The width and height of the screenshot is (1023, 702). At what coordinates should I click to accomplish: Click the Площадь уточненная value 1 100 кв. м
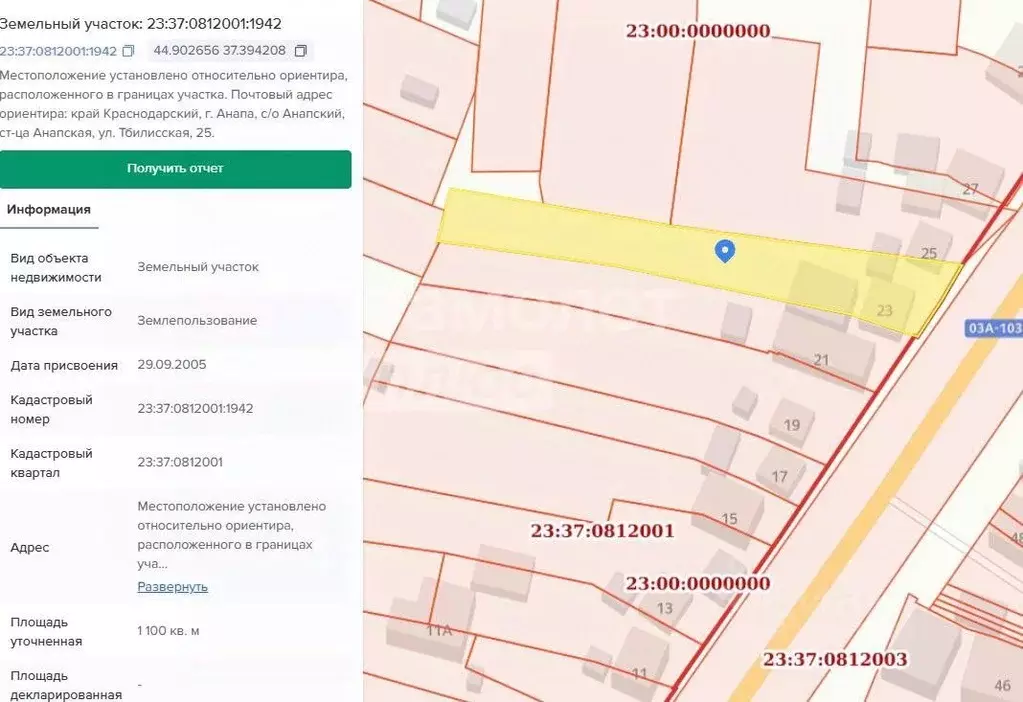click(169, 630)
